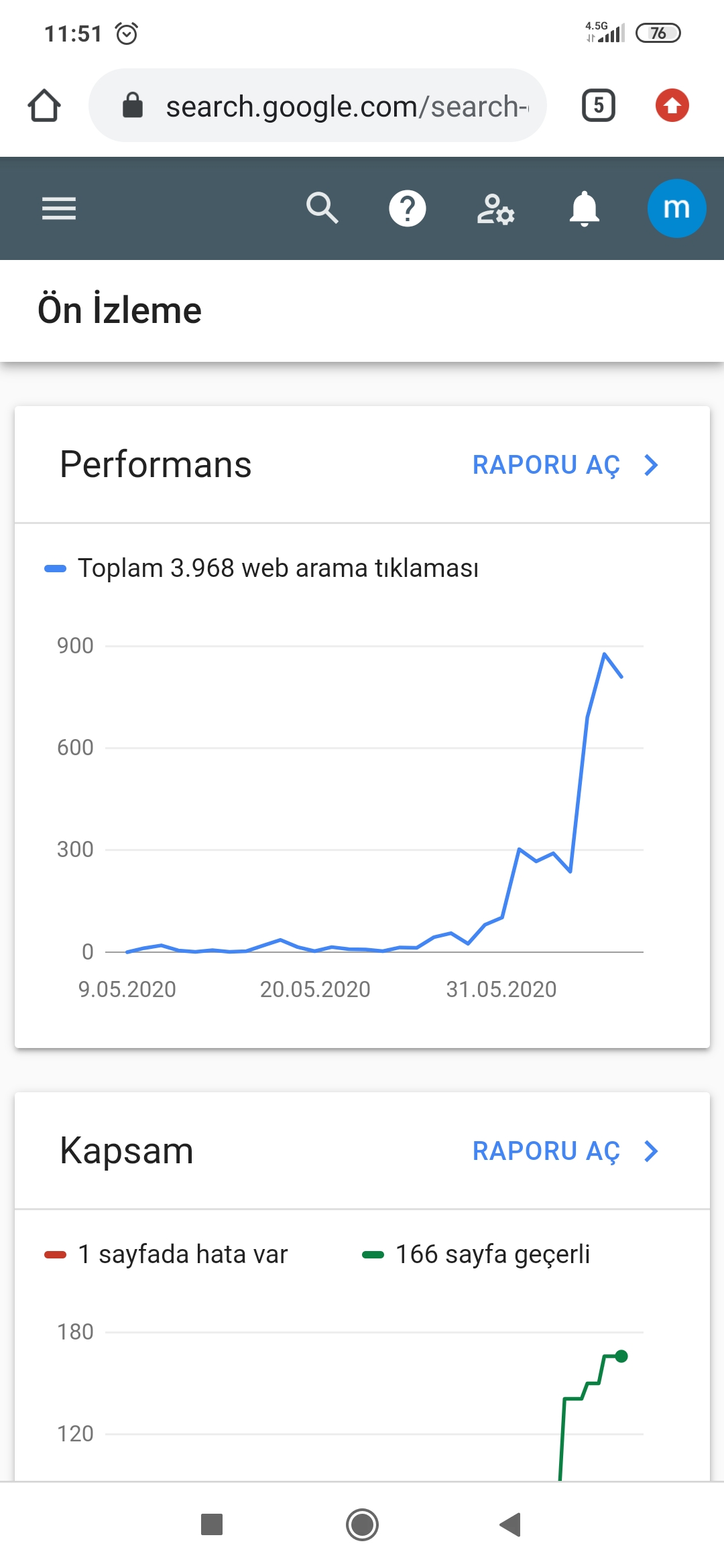Open the Kapsam report link
Screen dimensions: 724x1568
click(x=546, y=1151)
